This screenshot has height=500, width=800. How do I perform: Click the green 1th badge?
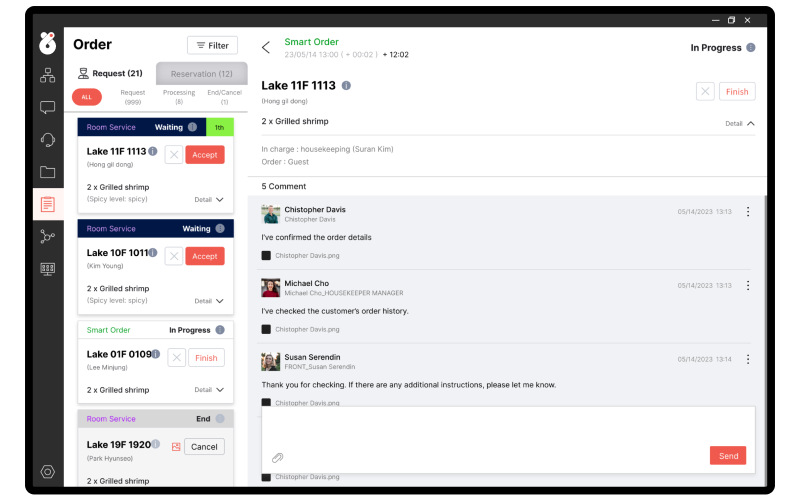coord(219,127)
